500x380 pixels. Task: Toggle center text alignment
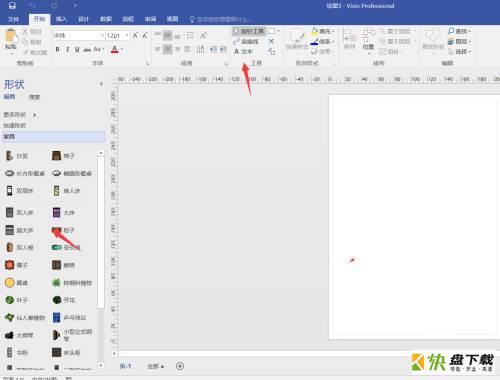[167, 49]
